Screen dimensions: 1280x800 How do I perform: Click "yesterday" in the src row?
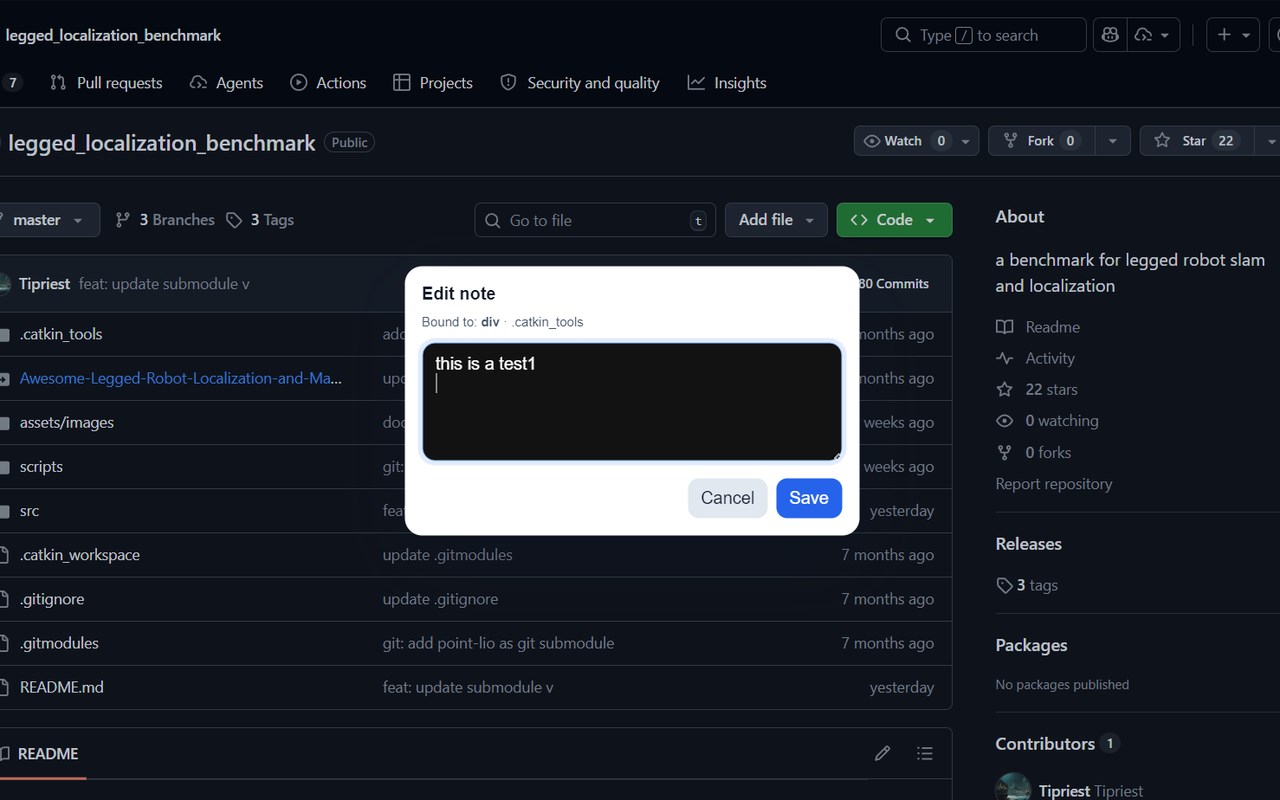pos(902,511)
